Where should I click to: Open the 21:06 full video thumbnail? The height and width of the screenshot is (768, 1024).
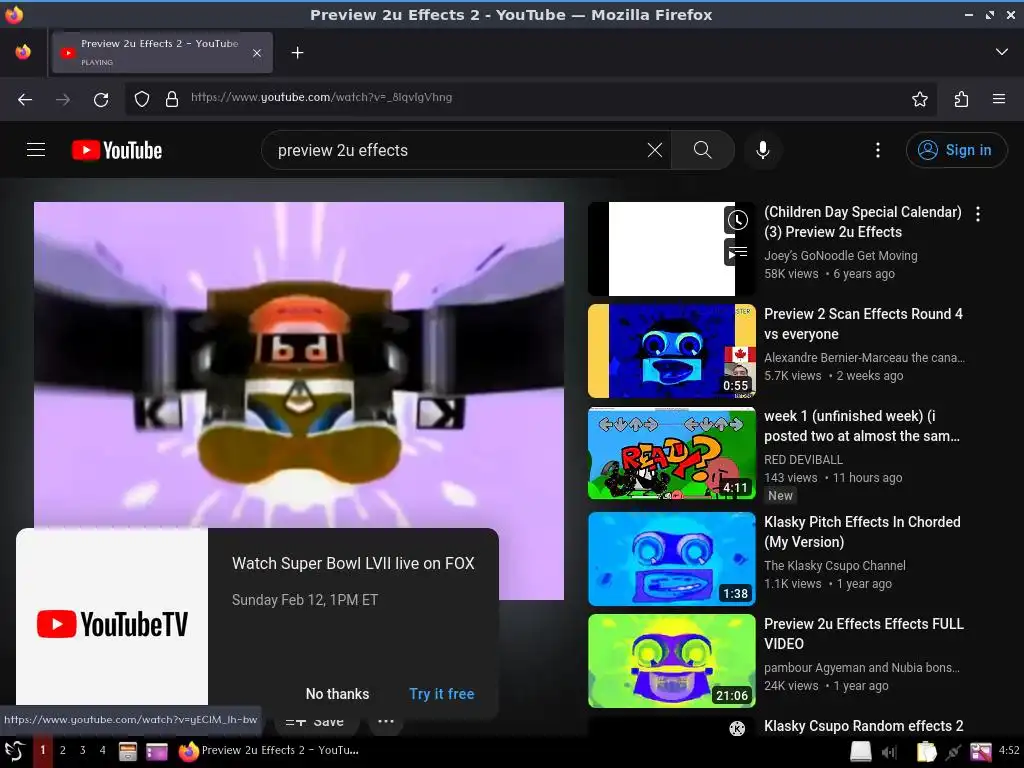click(x=671, y=661)
